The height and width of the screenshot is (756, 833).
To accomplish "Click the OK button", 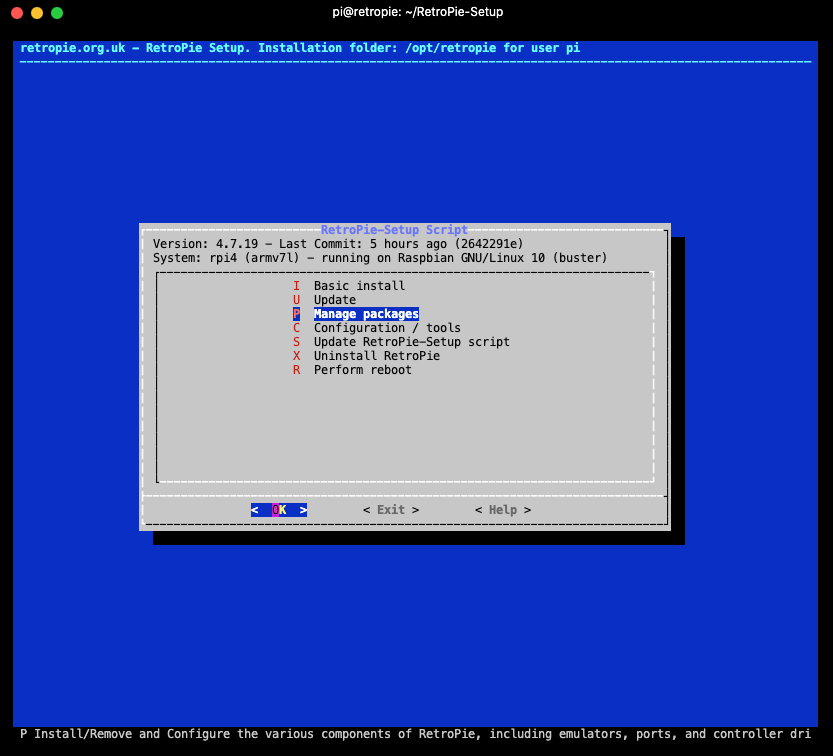I will 279,510.
